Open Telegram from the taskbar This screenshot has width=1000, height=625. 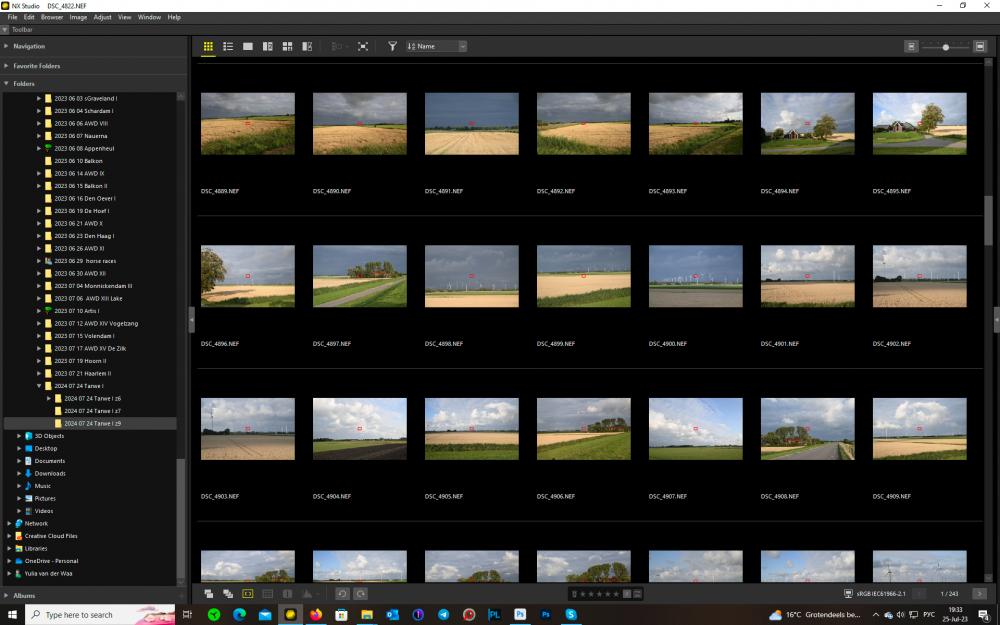(x=443, y=615)
